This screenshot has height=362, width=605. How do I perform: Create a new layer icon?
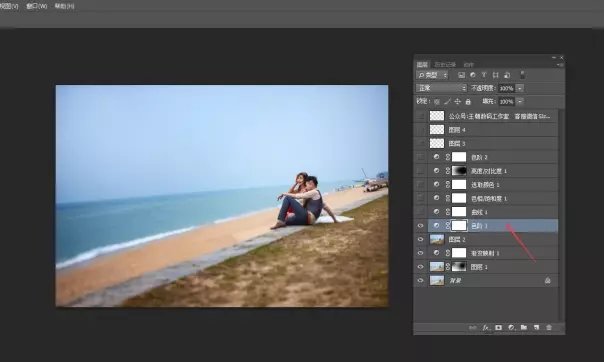(536, 327)
